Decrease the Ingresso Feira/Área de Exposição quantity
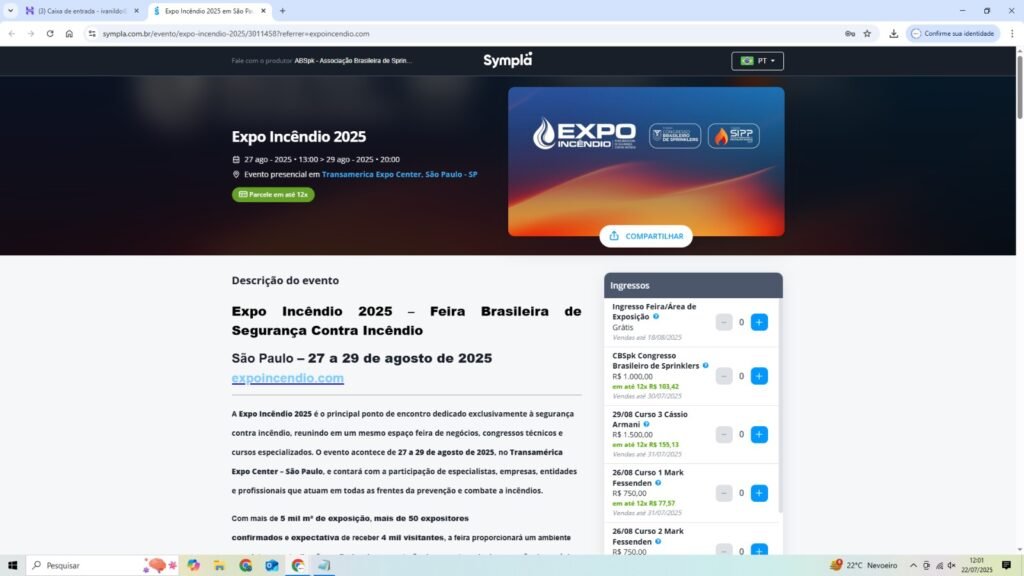1024x576 pixels. 724,322
